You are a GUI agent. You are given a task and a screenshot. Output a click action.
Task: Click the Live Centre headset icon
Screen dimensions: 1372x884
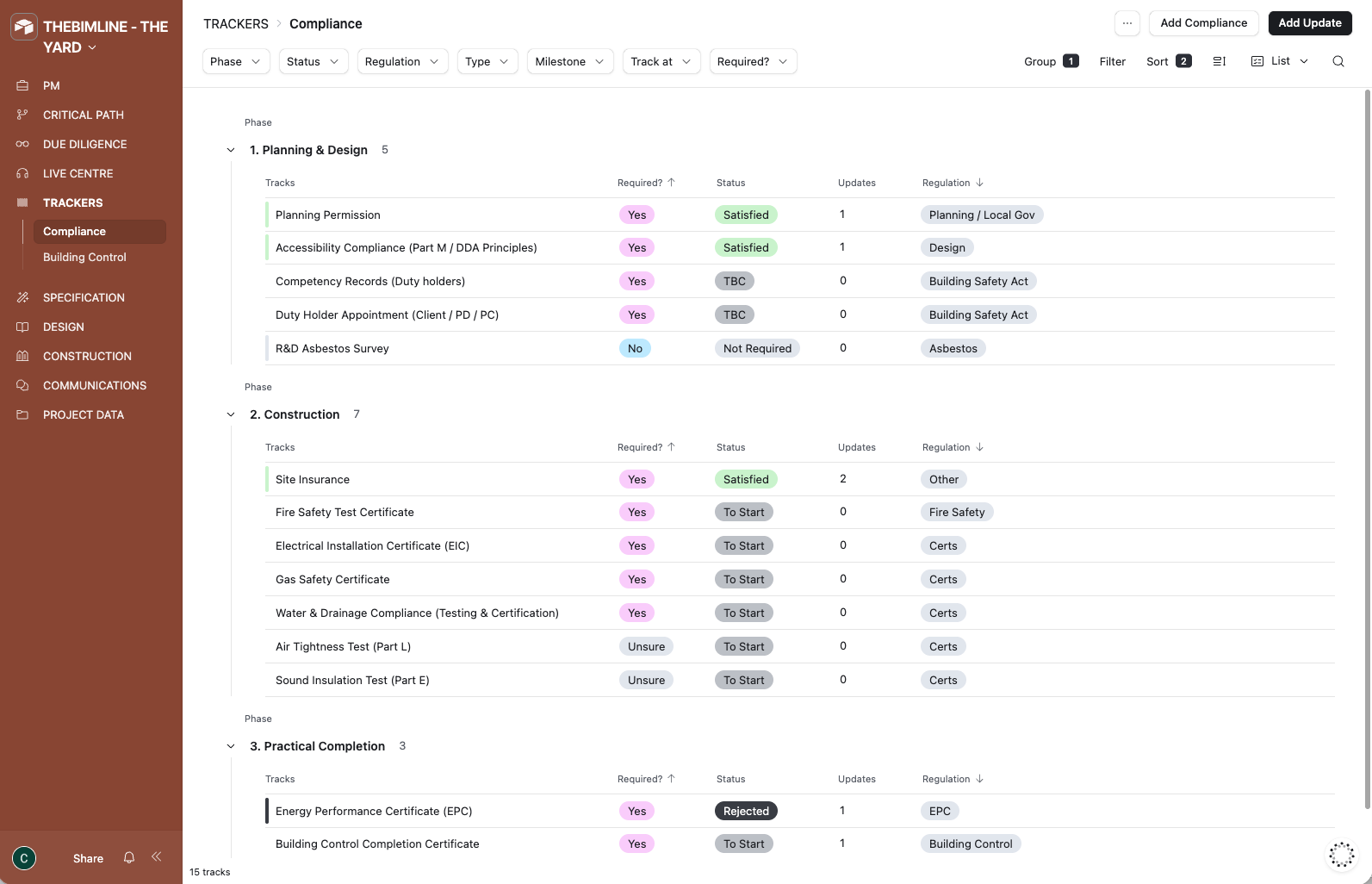tap(22, 173)
